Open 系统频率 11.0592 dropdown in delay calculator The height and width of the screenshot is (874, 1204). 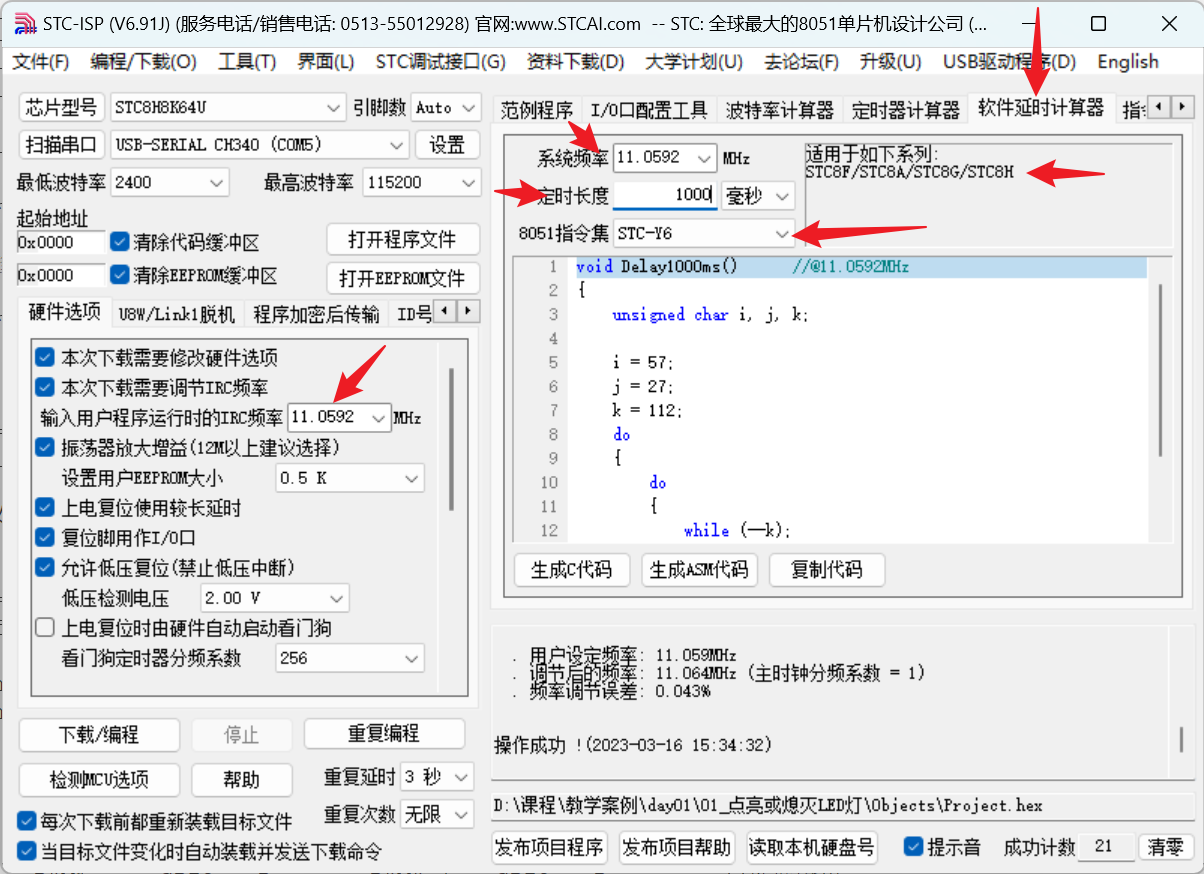[665, 158]
